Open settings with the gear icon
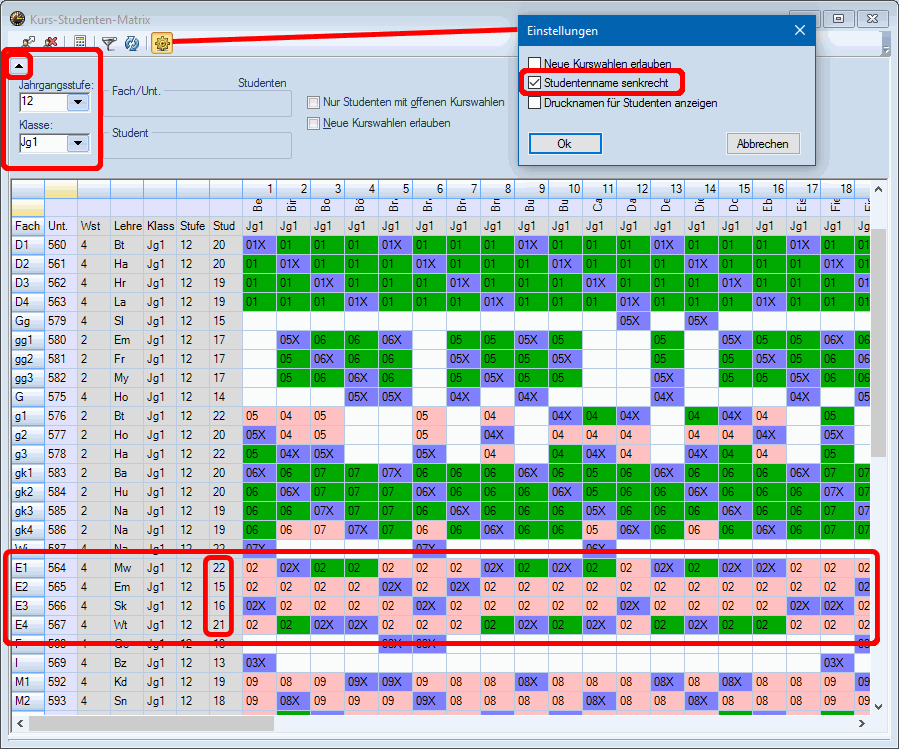 (x=161, y=43)
